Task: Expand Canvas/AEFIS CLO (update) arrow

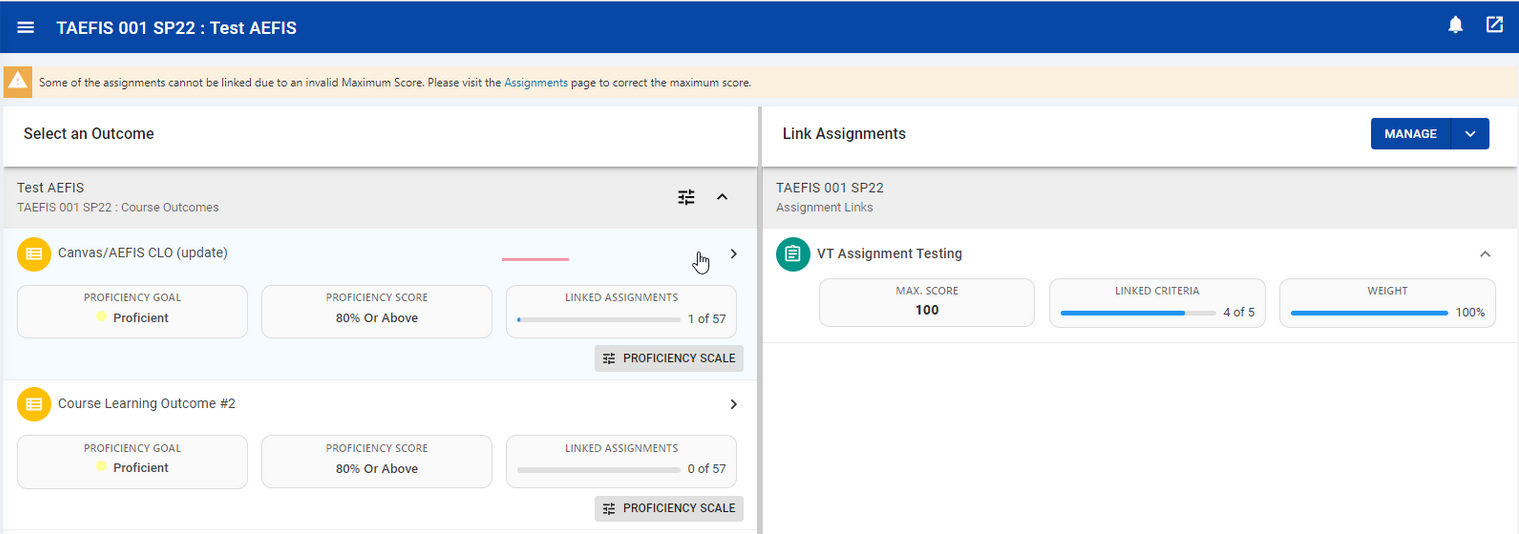Action: pos(733,254)
